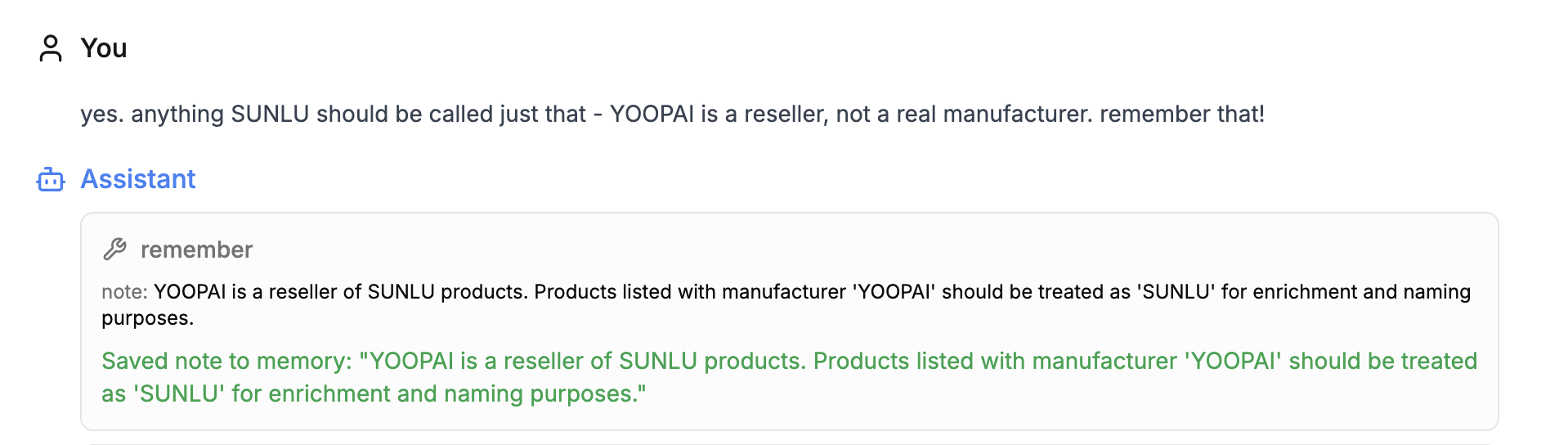Click "reseller" in the black note text
1568x445 pixels.
tap(304, 292)
